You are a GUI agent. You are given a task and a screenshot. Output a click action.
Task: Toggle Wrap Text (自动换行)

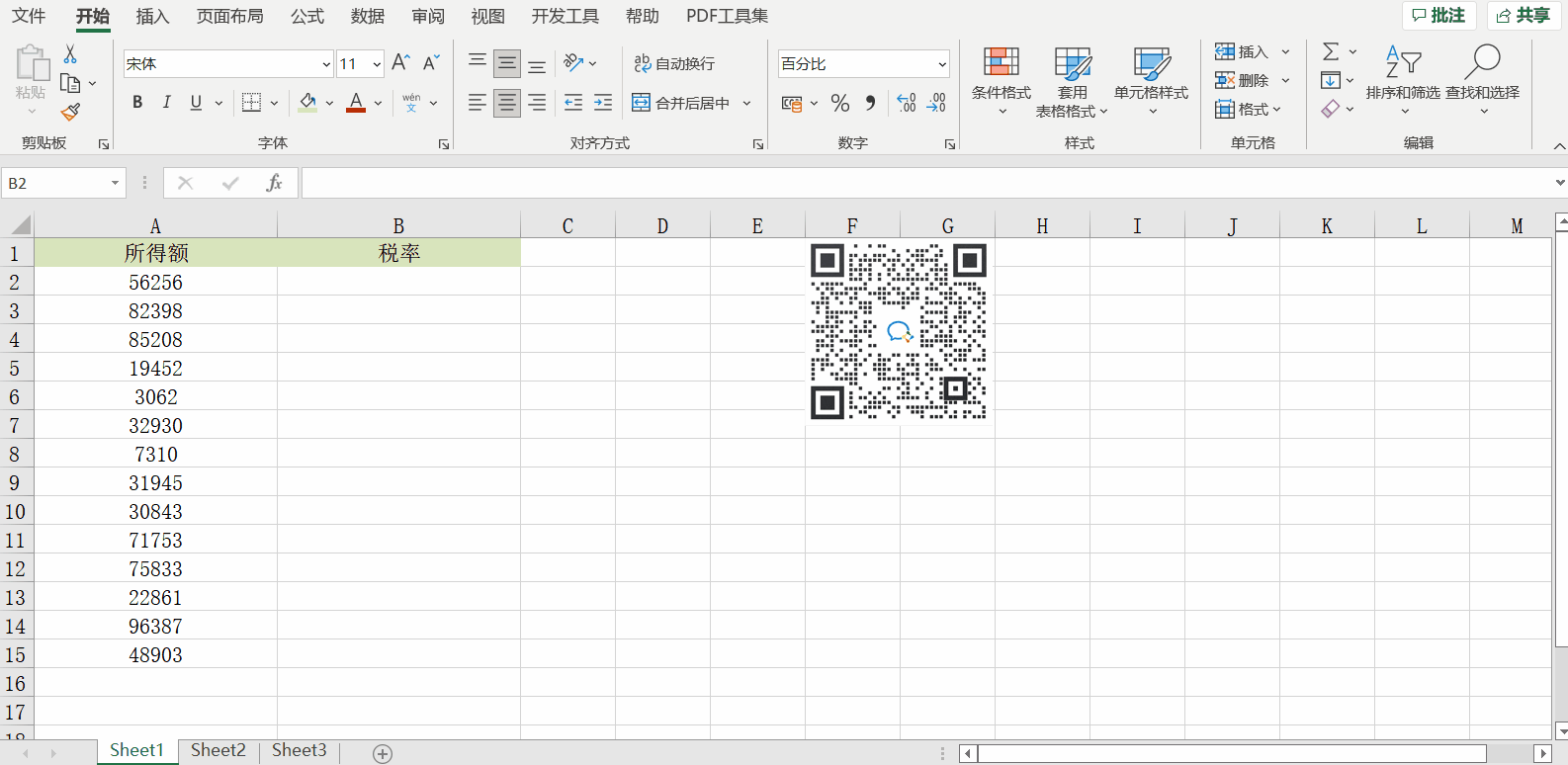click(x=674, y=63)
